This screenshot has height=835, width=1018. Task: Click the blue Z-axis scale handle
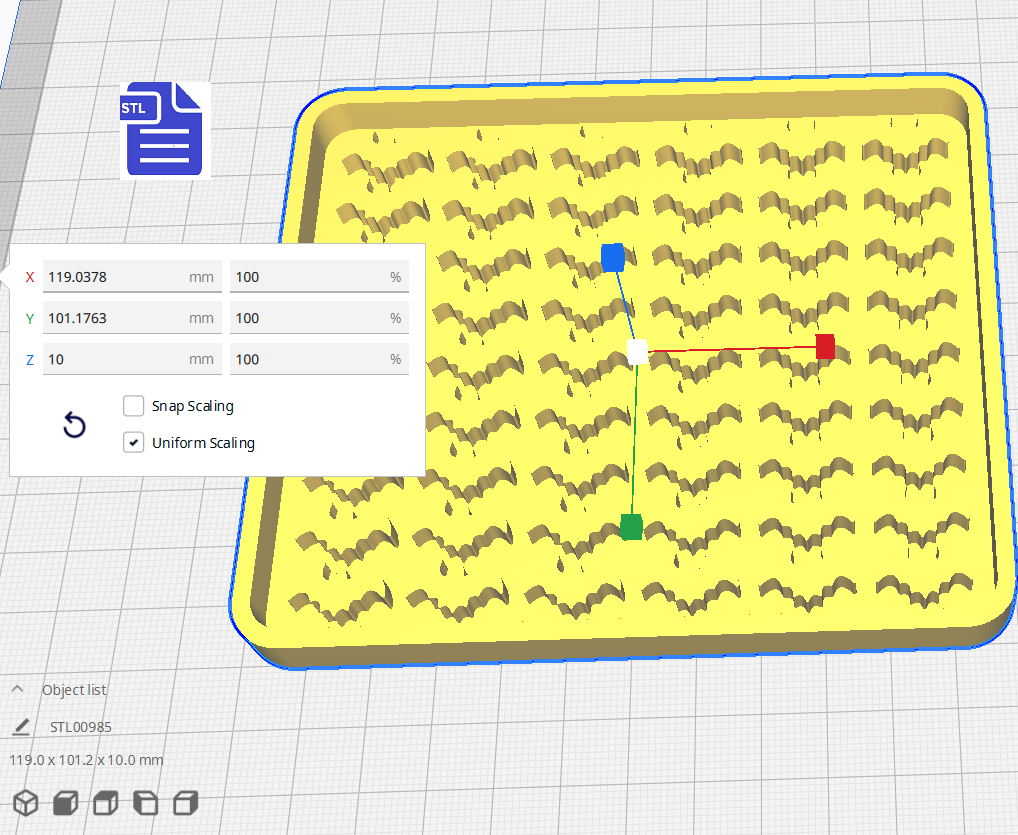pos(613,258)
